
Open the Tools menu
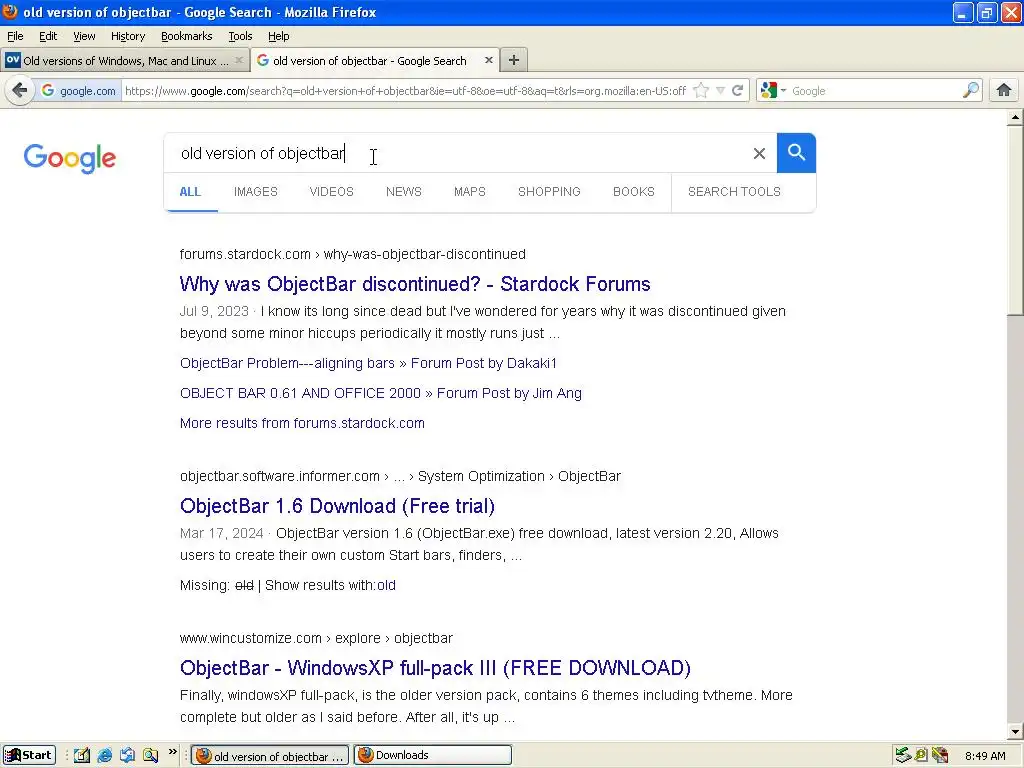coord(240,36)
